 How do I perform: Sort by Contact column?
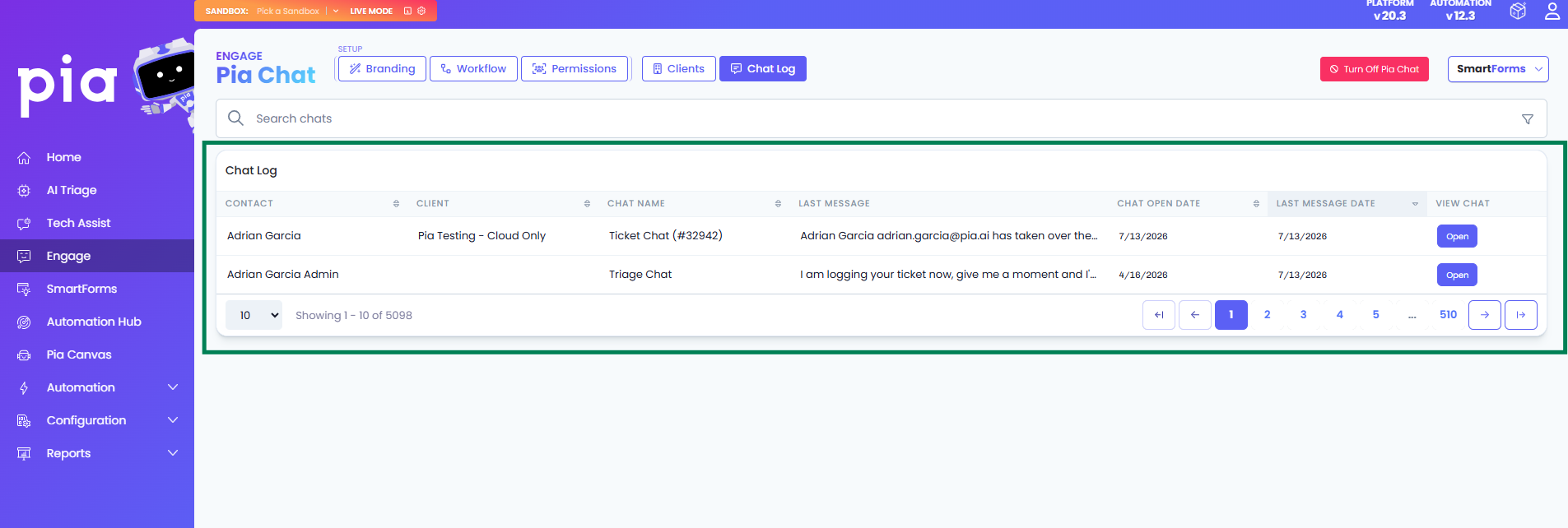tap(396, 204)
